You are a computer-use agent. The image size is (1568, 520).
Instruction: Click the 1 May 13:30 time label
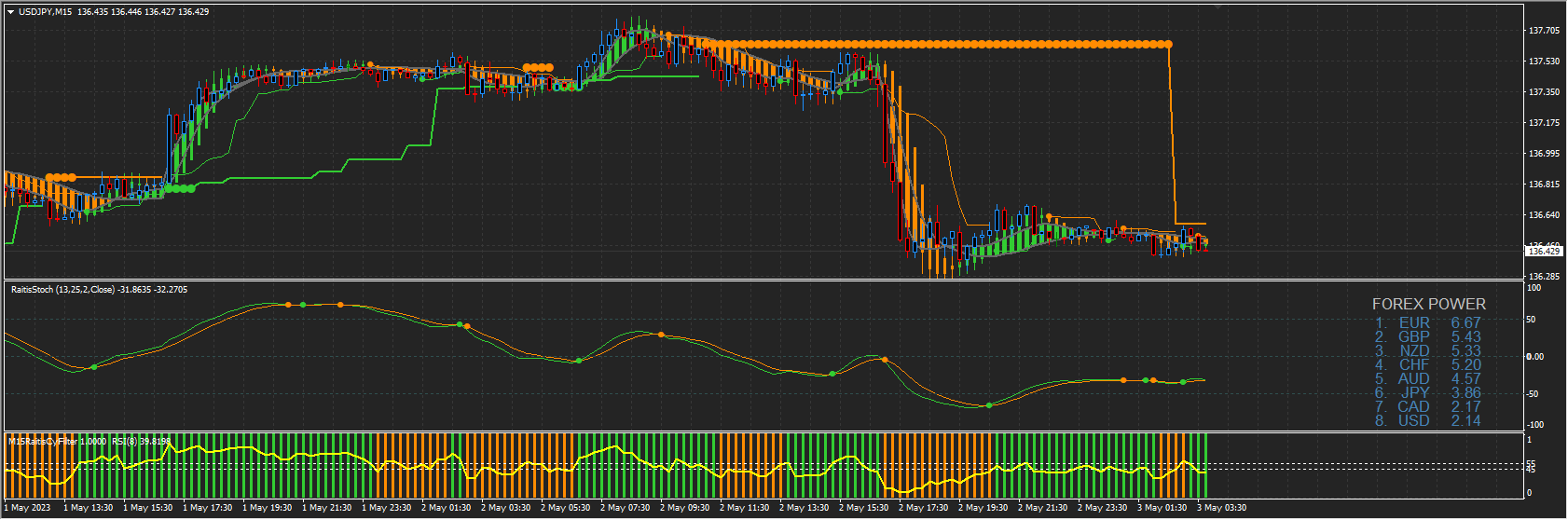pos(88,508)
